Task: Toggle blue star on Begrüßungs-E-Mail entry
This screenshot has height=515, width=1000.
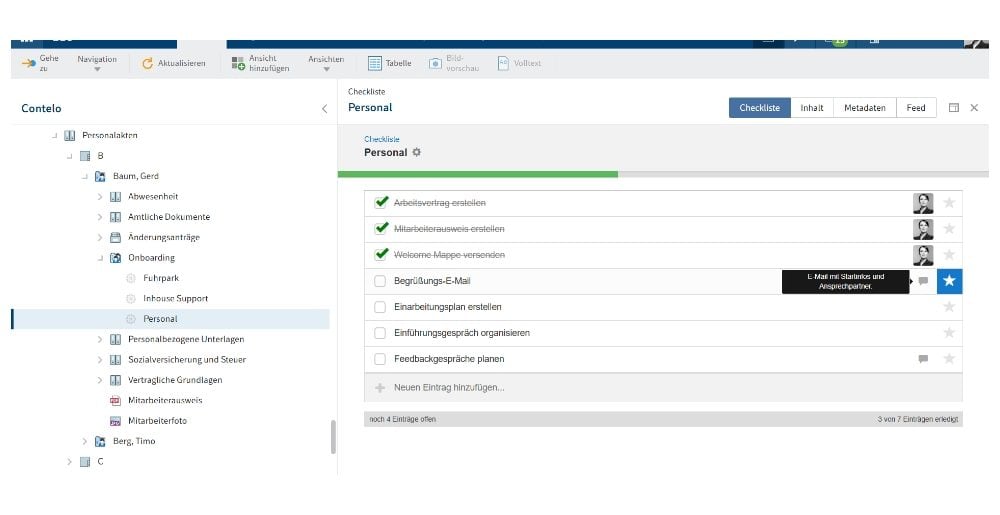Action: coord(949,281)
